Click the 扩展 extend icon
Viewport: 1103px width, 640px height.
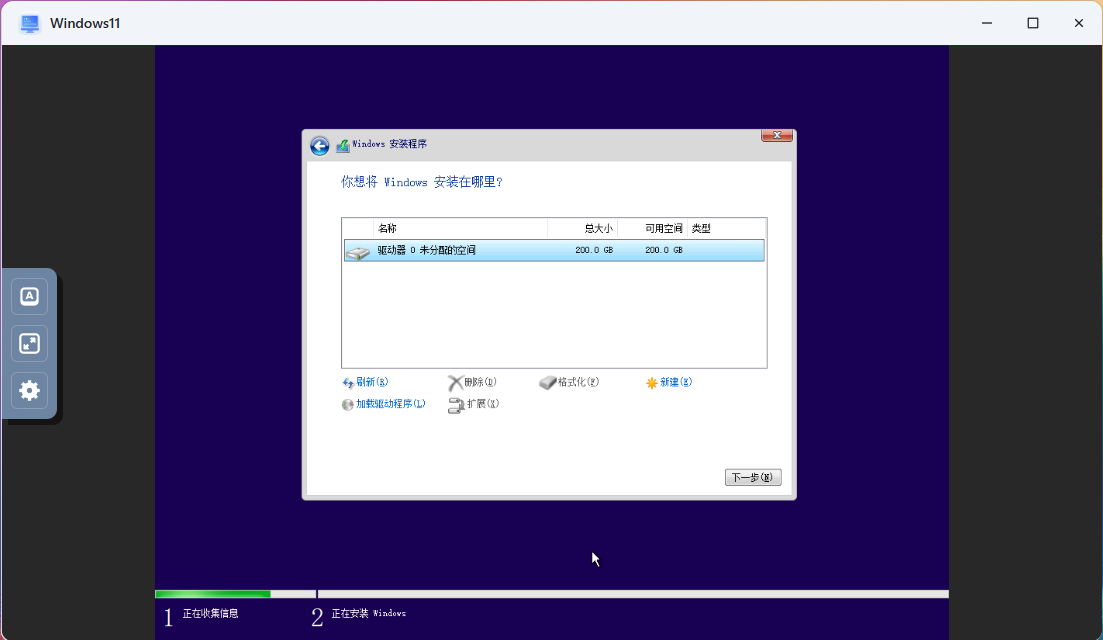point(456,405)
